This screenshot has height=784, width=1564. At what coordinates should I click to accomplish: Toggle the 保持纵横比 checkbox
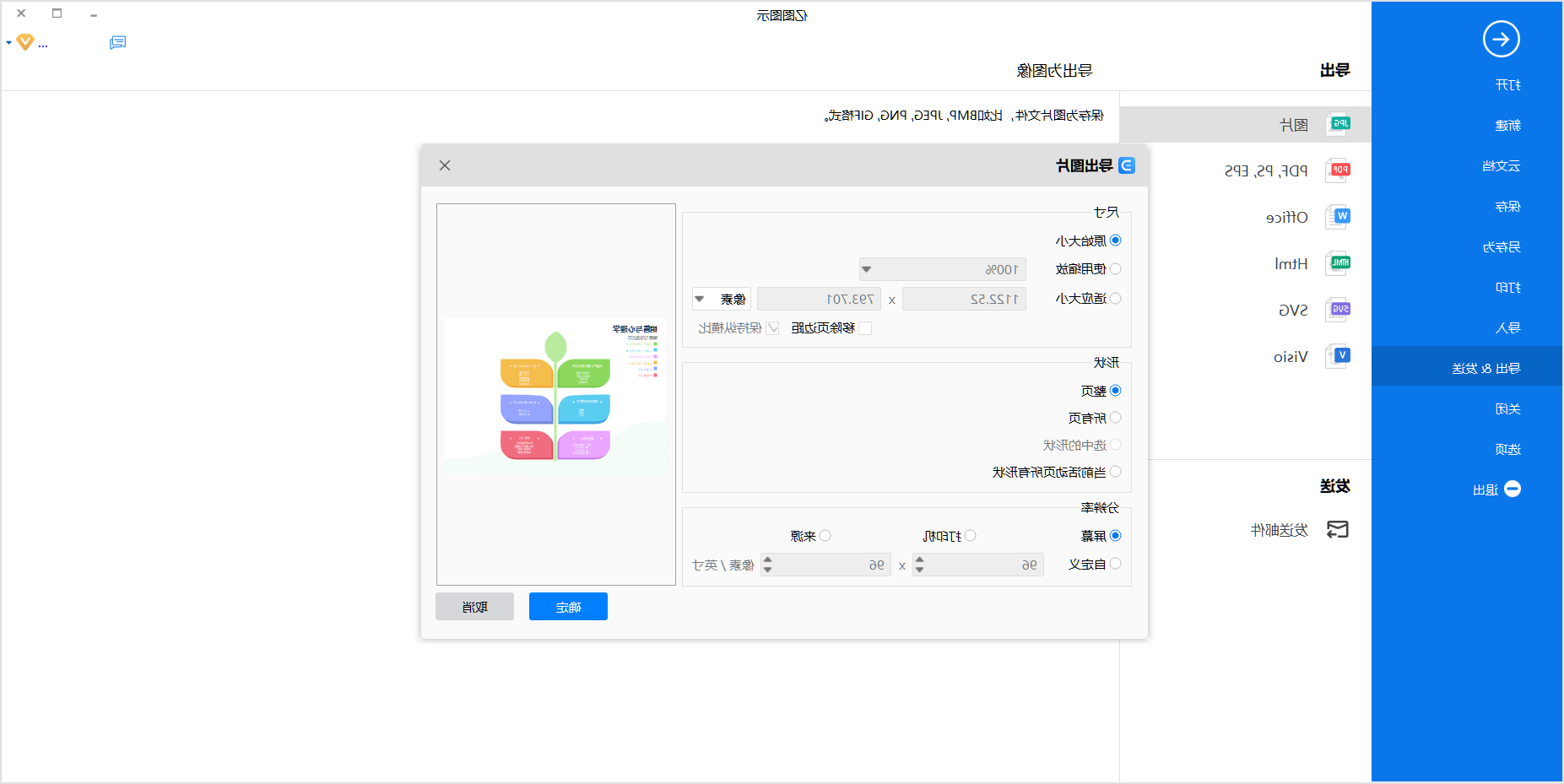point(772,328)
